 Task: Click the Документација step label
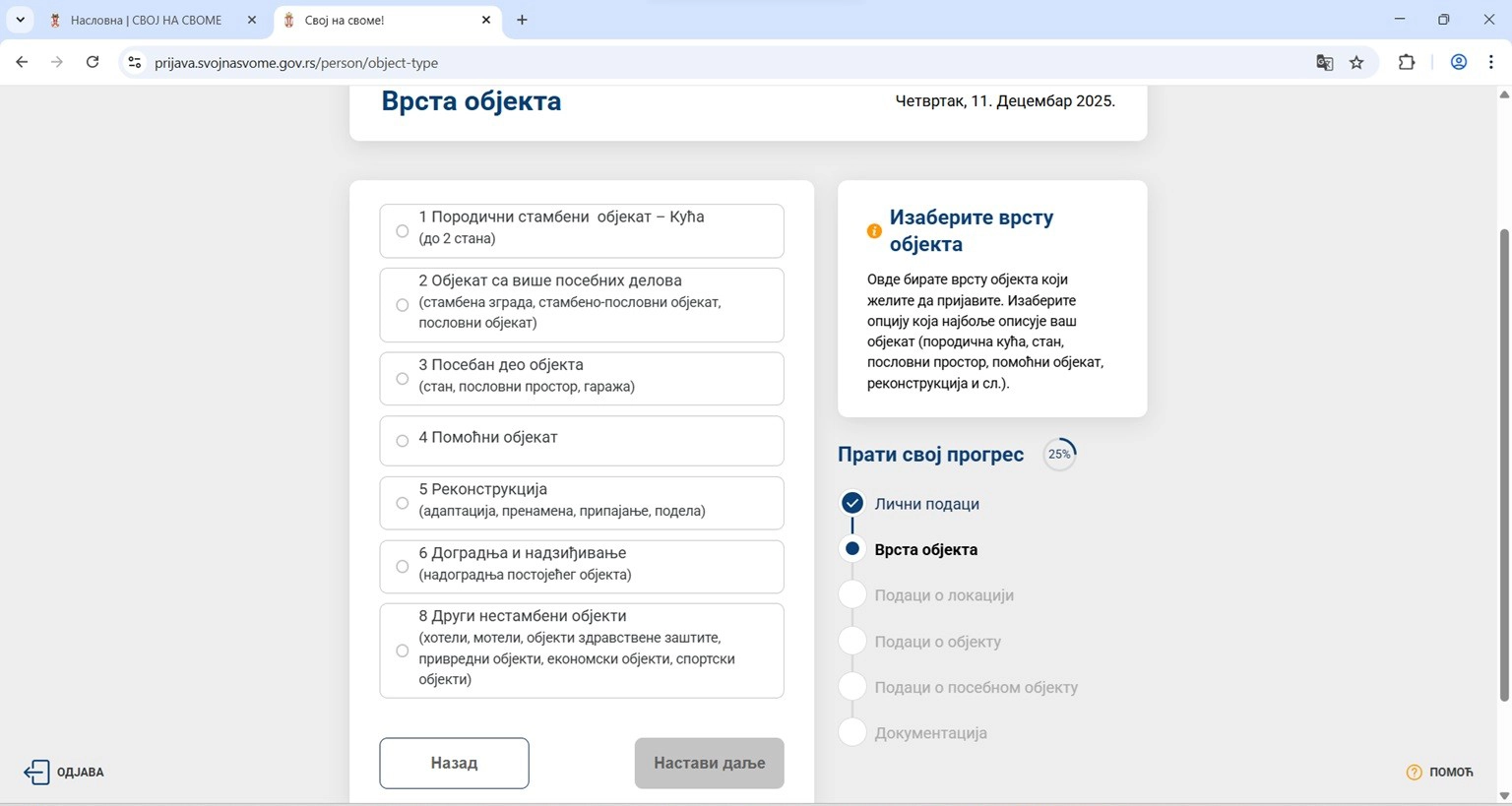(931, 733)
